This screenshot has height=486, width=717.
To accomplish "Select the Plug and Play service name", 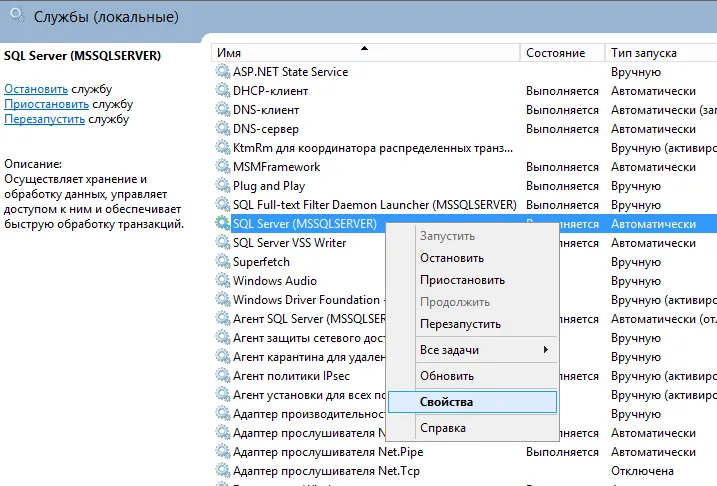I will coord(269,186).
